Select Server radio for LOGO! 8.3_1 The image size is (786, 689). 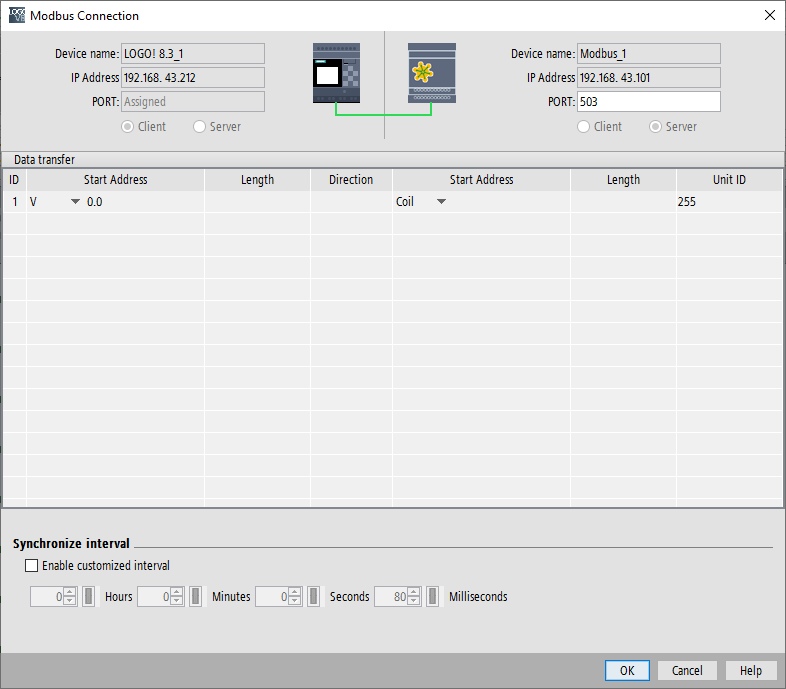[200, 126]
